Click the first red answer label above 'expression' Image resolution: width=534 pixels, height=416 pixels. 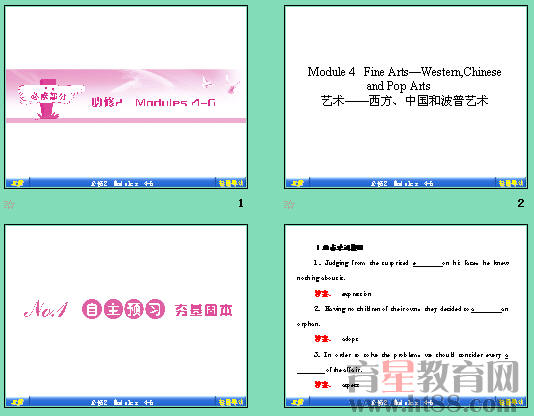[x=322, y=293]
